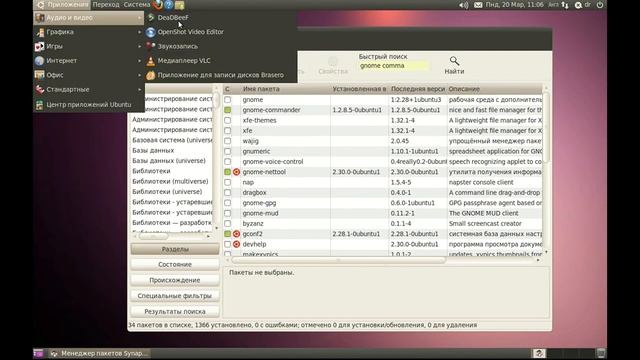
Task: Click the Происхождение filter button
Action: (x=175, y=280)
